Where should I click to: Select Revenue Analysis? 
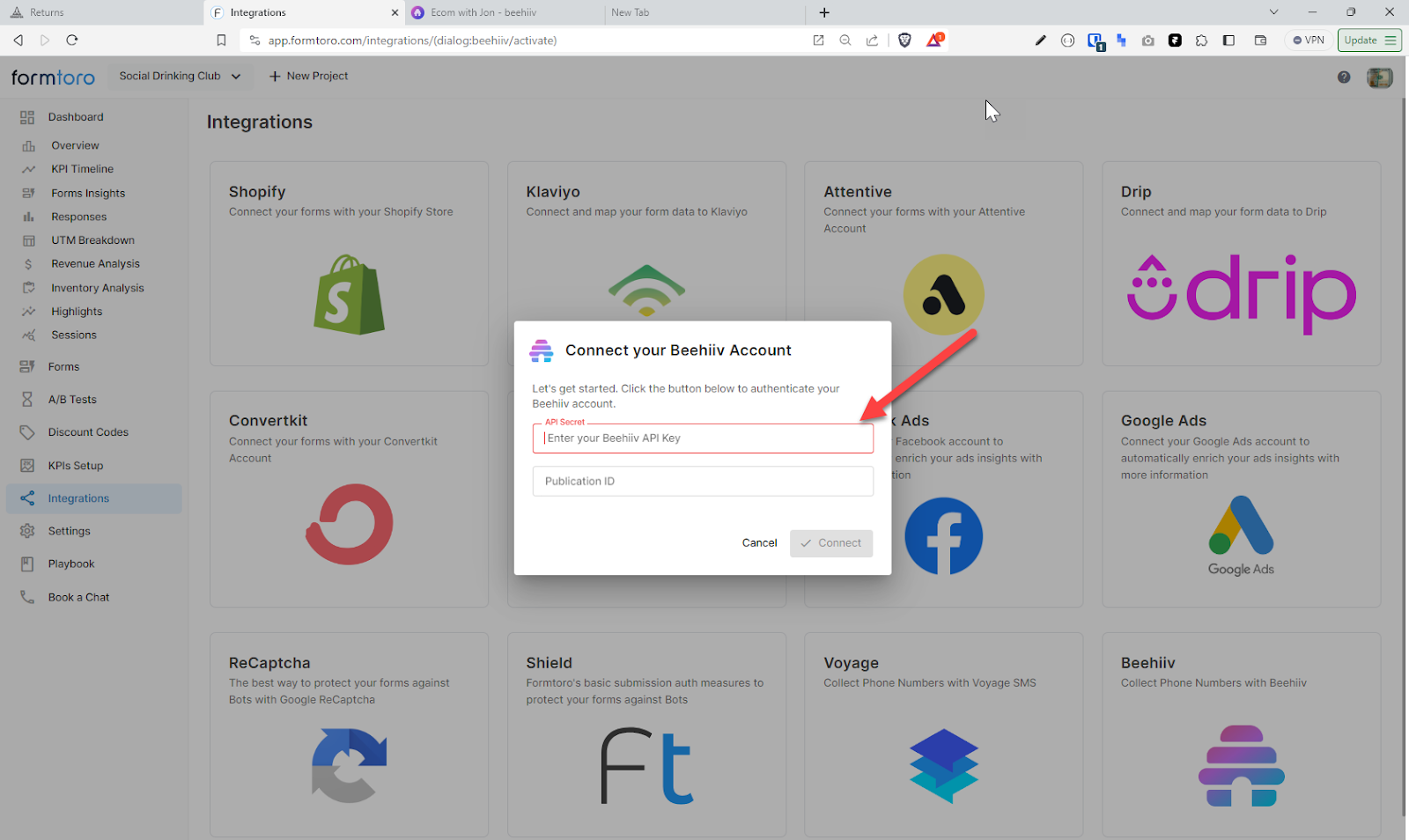point(95,264)
